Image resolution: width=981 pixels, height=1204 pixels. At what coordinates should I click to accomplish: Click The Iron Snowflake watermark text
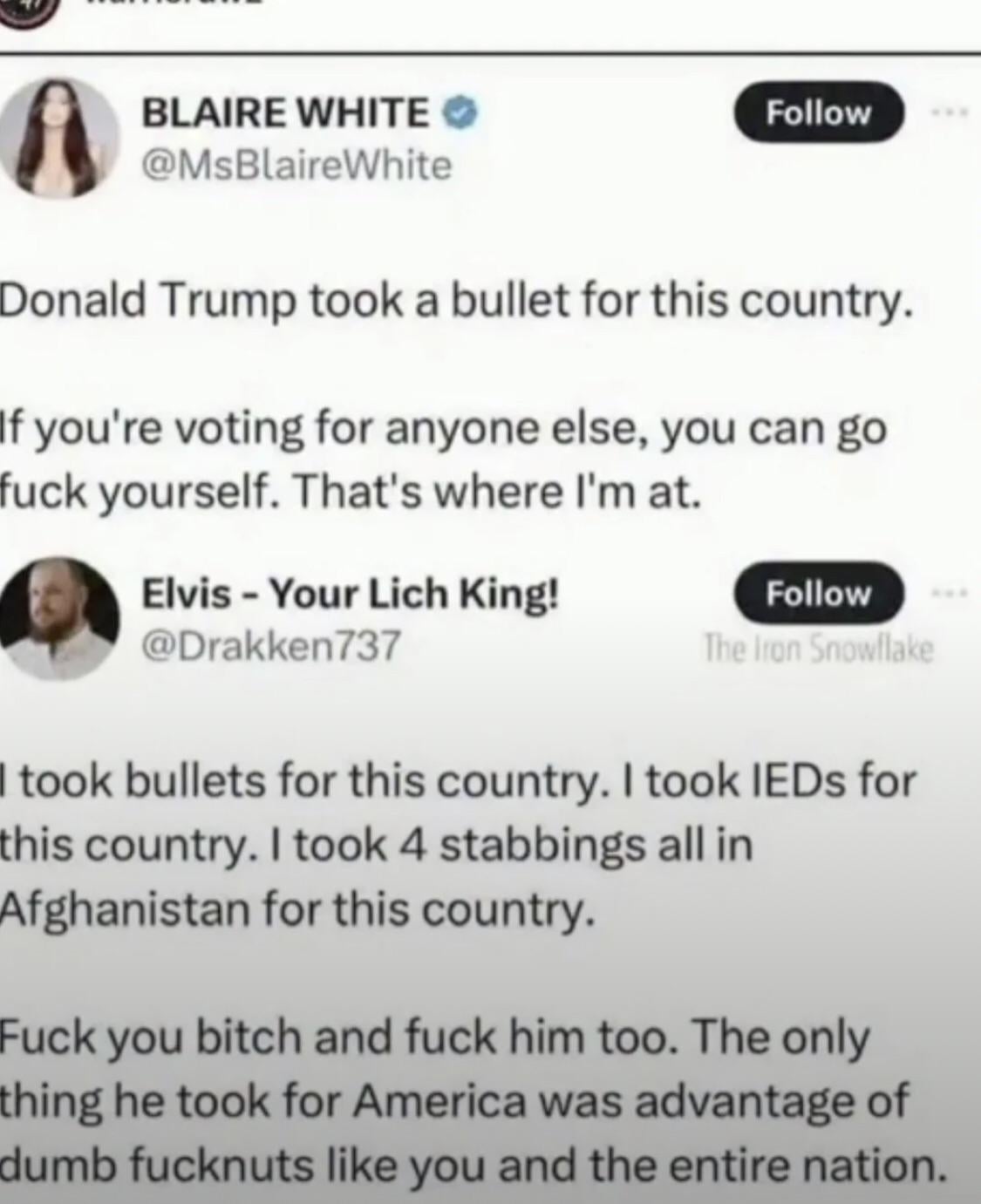click(818, 650)
